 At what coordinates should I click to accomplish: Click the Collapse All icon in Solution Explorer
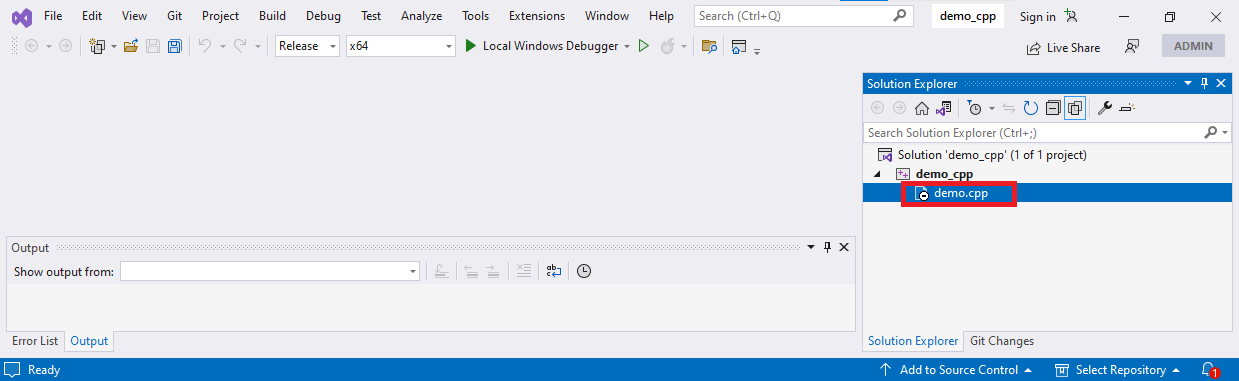click(x=1053, y=108)
